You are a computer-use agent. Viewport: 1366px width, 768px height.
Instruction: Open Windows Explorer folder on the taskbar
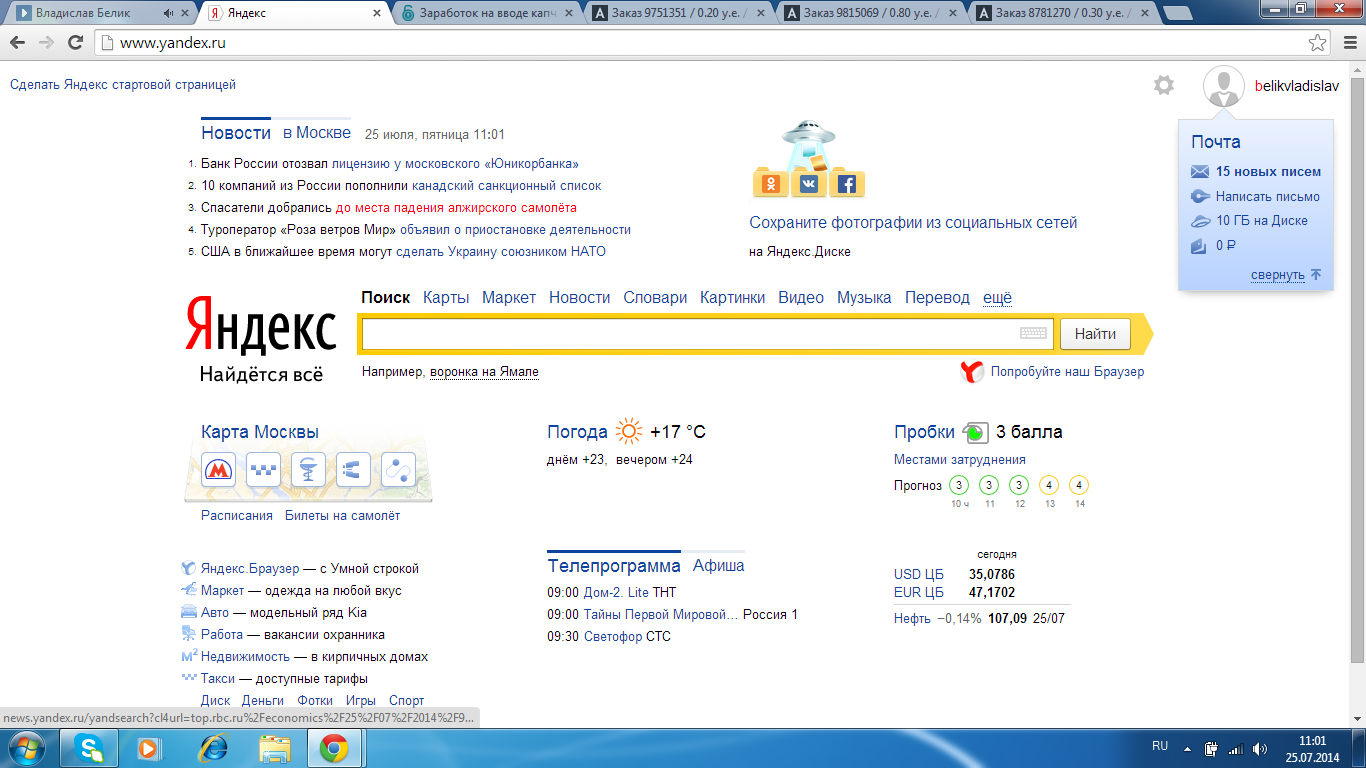(x=274, y=748)
